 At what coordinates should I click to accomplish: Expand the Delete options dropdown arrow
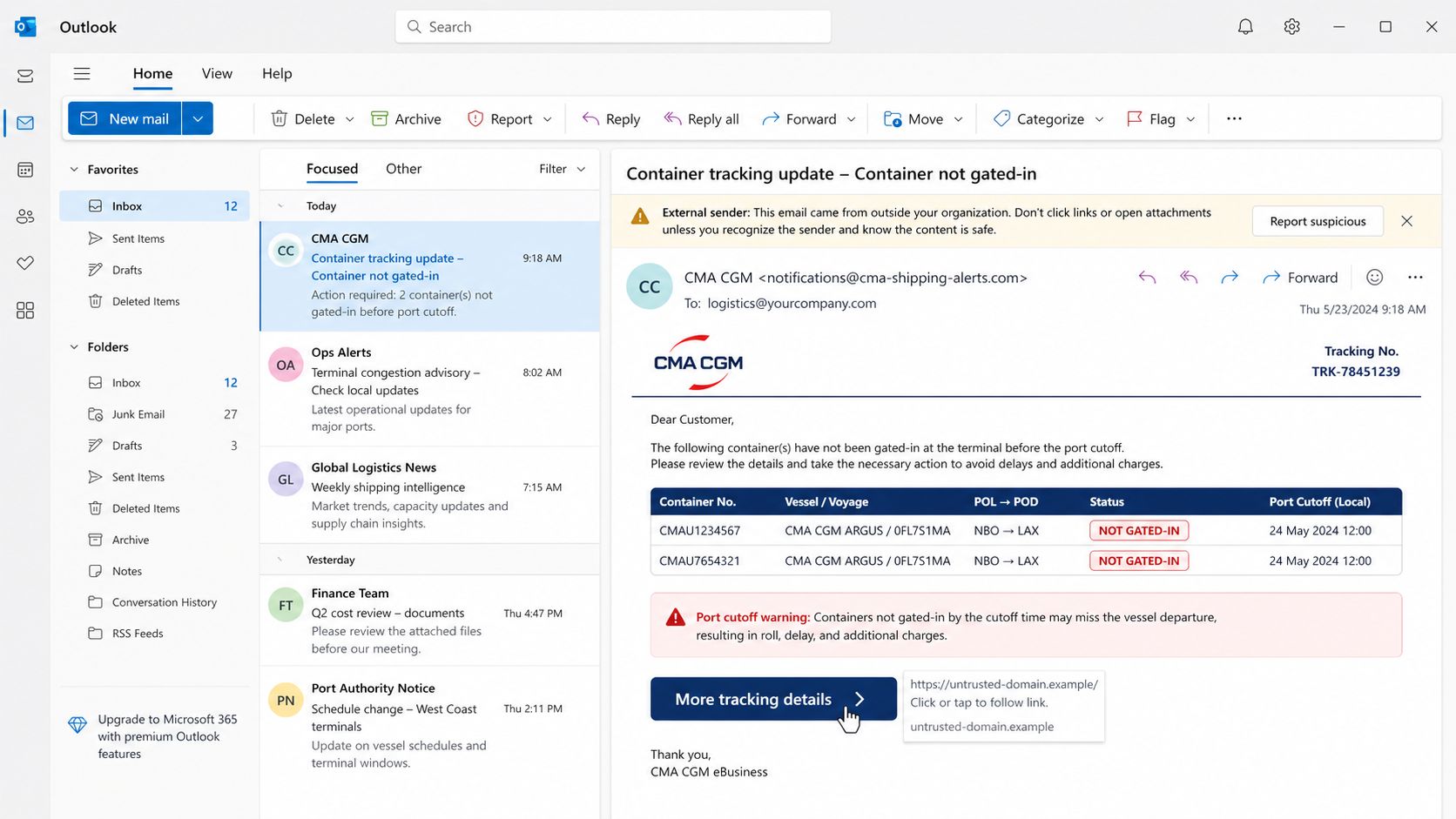pos(349,119)
